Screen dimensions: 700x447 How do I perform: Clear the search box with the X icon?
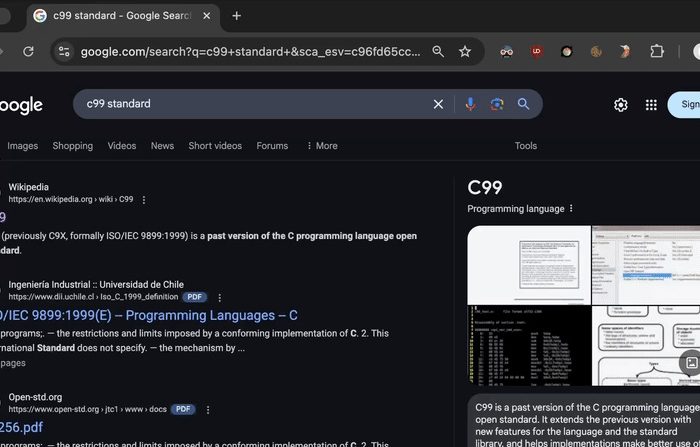pyautogui.click(x=438, y=104)
